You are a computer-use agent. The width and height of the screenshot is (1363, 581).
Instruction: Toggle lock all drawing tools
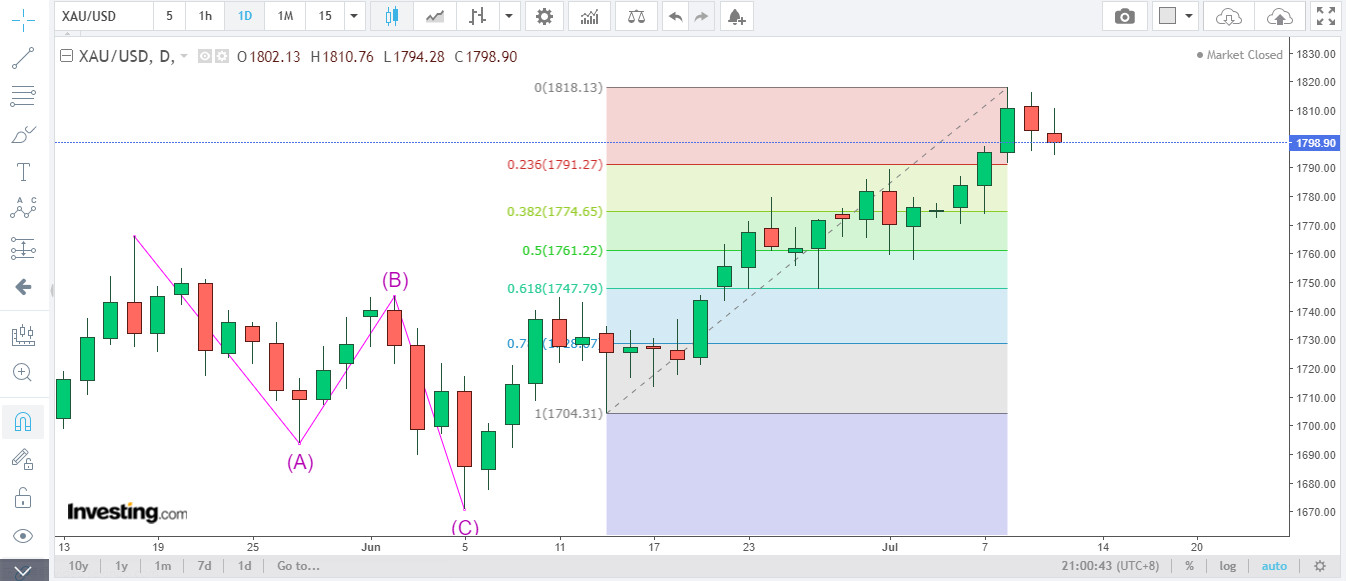tap(22, 497)
